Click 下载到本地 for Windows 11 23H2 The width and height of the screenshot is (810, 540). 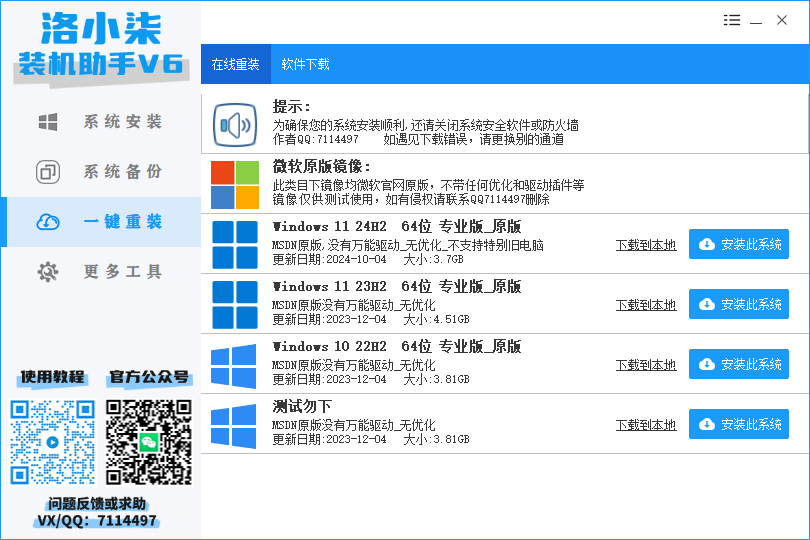pos(645,305)
